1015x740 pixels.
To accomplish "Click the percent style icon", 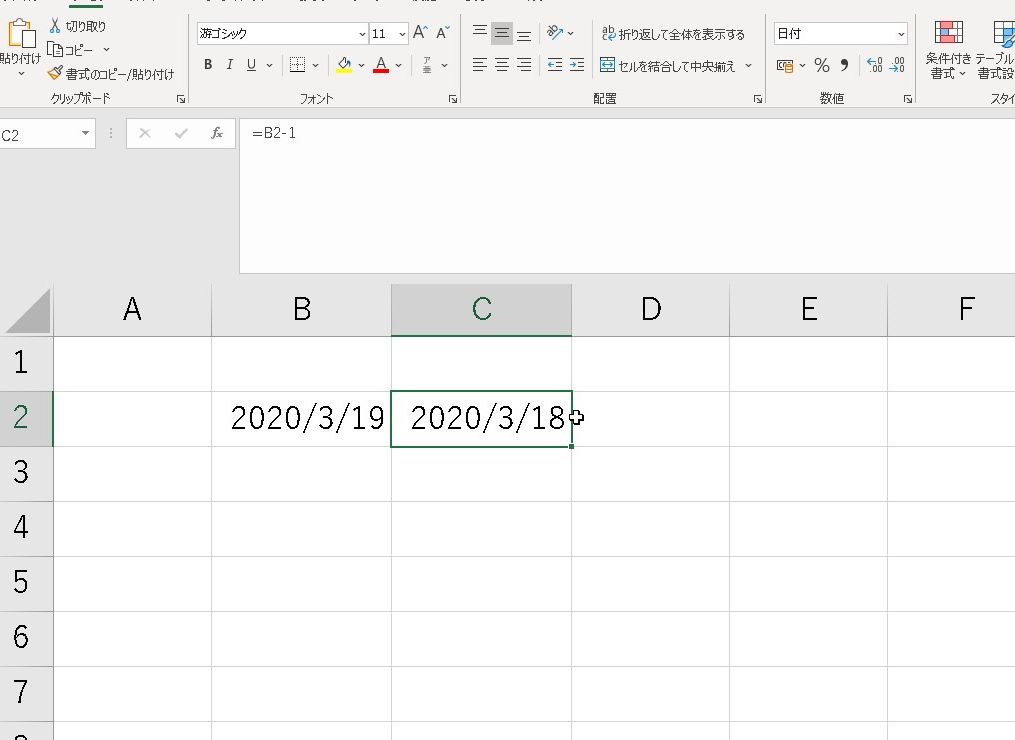I will tap(821, 66).
